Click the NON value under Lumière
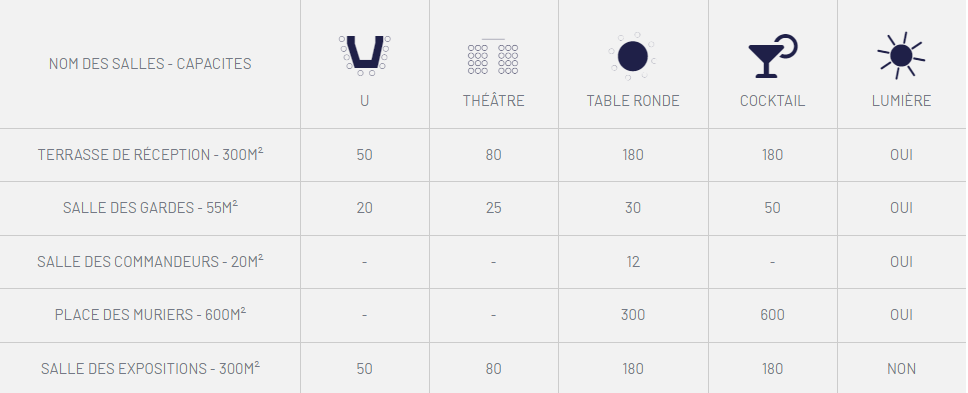Screen dimensions: 968x393 coord(901,369)
